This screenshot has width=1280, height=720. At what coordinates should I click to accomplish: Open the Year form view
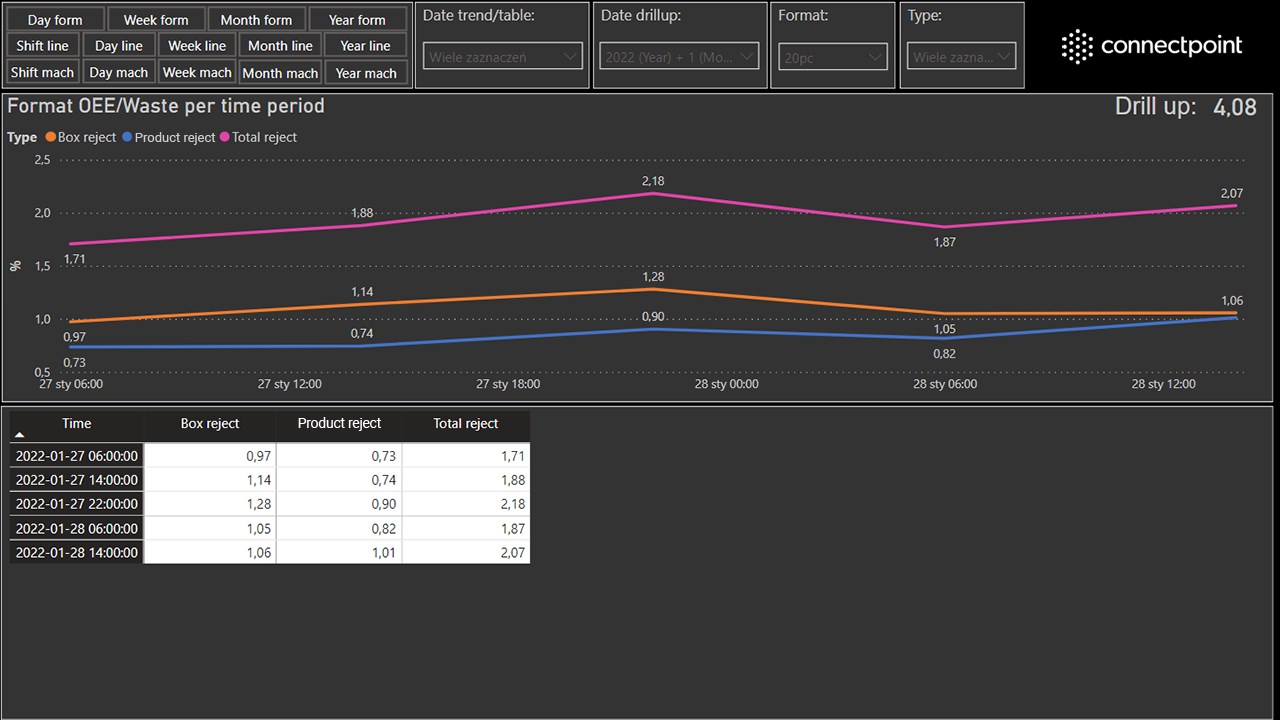(357, 20)
